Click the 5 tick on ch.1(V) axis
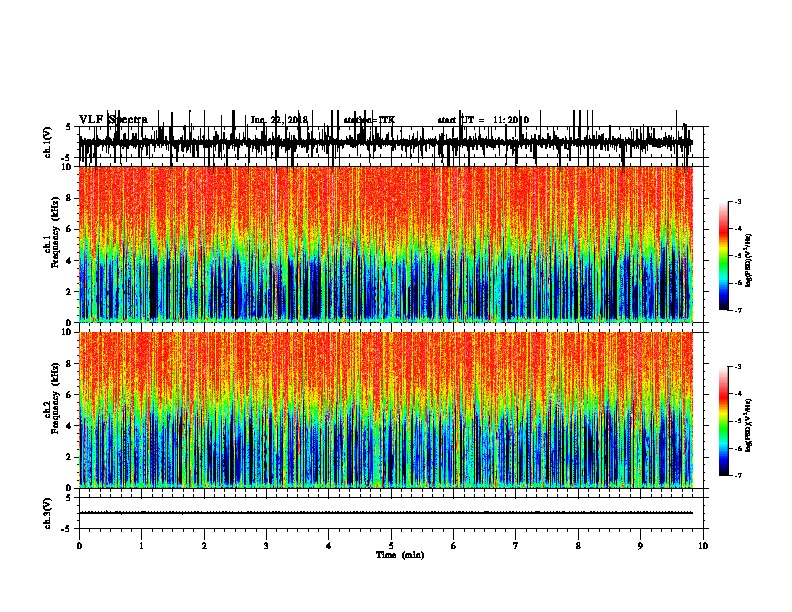 point(68,127)
